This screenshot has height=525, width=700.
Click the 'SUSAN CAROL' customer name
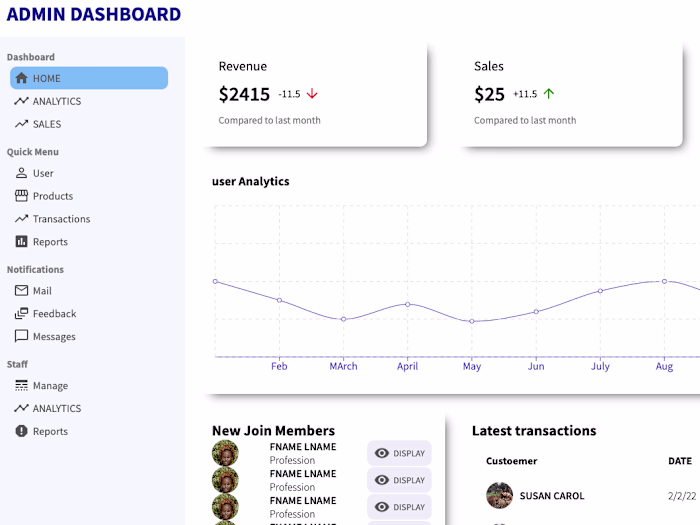tap(552, 496)
